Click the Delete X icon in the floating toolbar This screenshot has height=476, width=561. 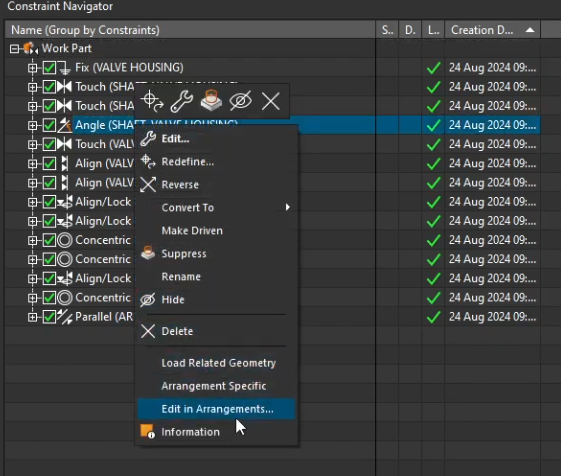click(270, 101)
